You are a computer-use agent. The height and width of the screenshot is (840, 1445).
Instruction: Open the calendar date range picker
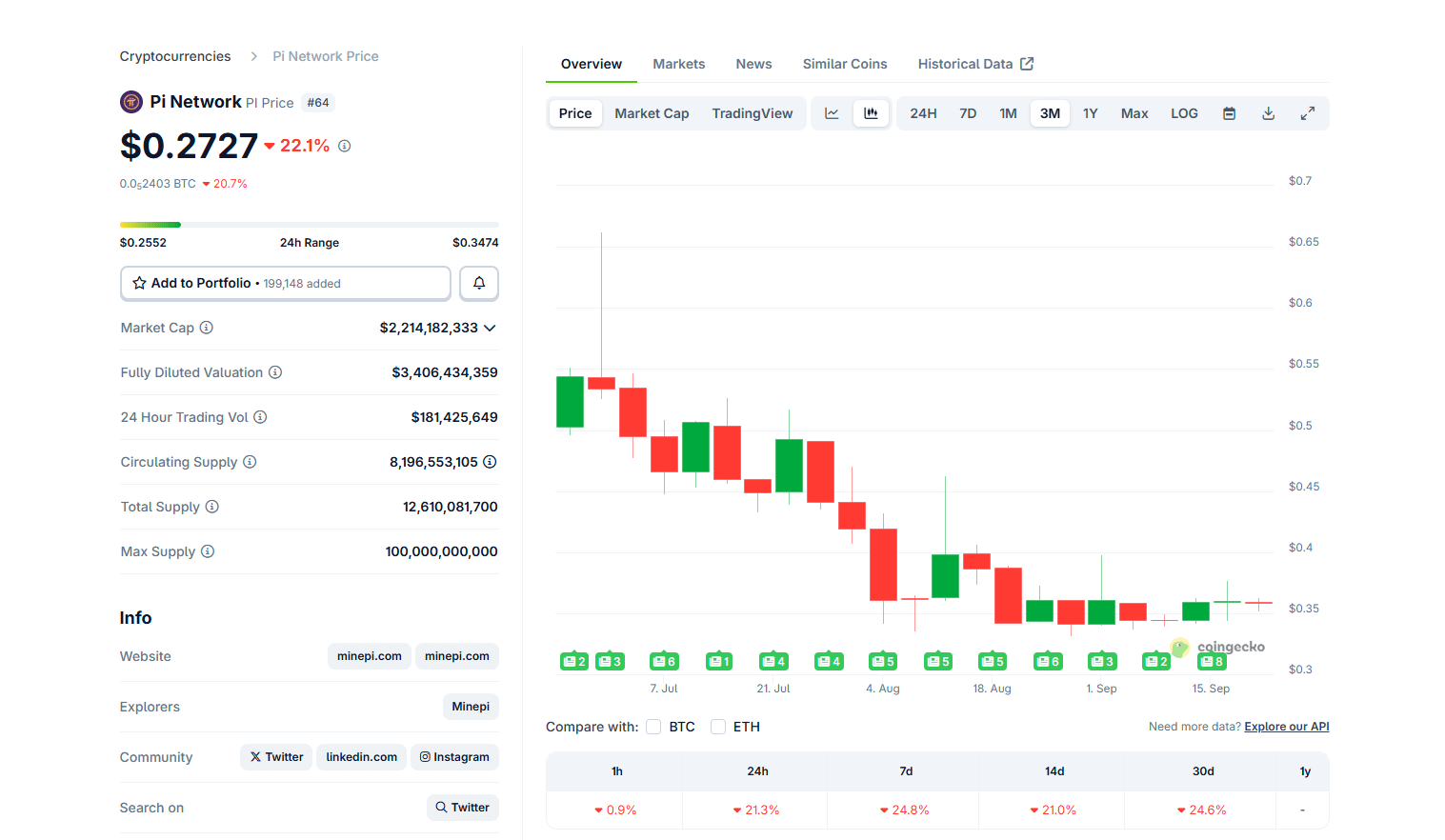coord(1229,113)
